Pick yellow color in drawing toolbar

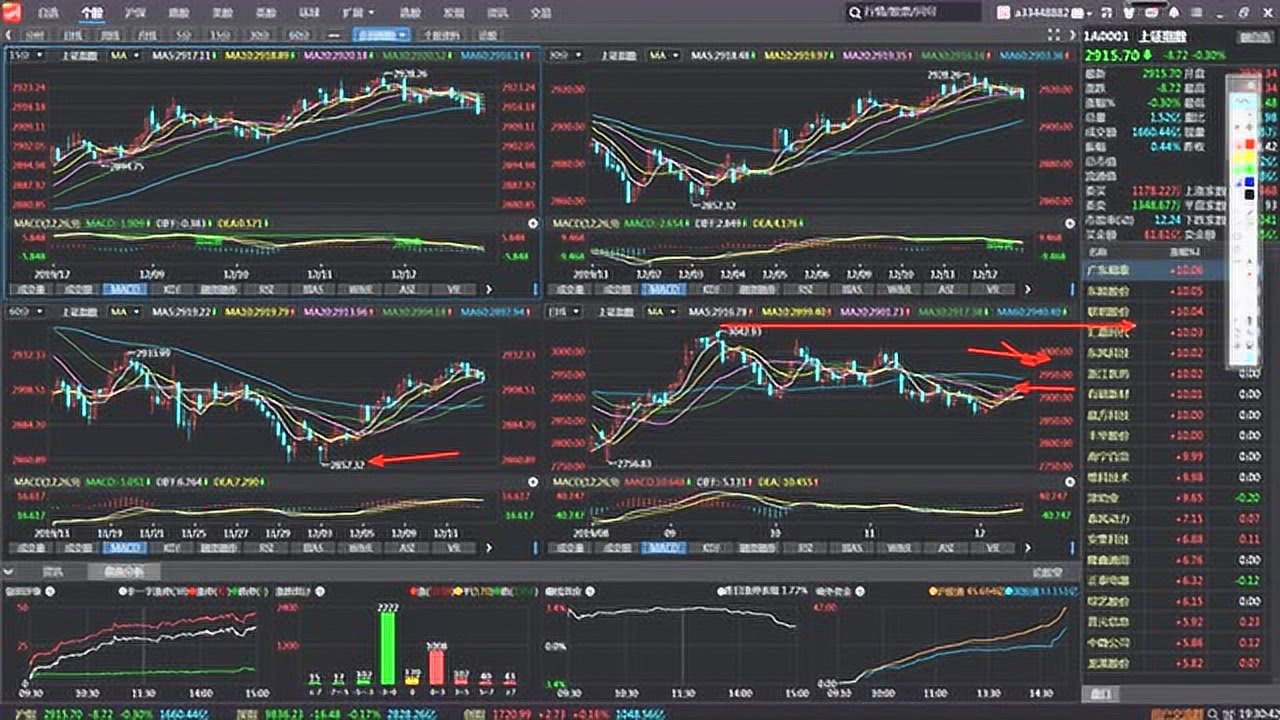tap(1250, 157)
